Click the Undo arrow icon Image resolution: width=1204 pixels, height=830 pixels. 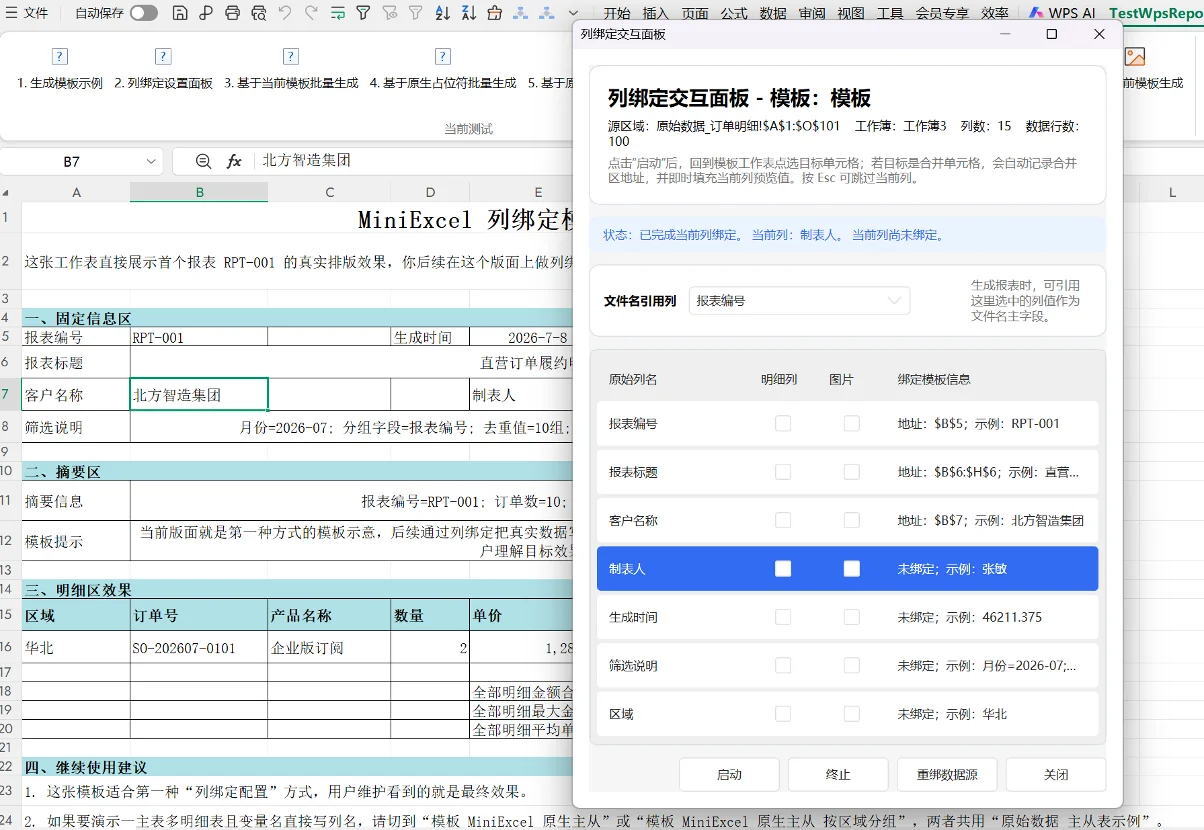coord(285,13)
